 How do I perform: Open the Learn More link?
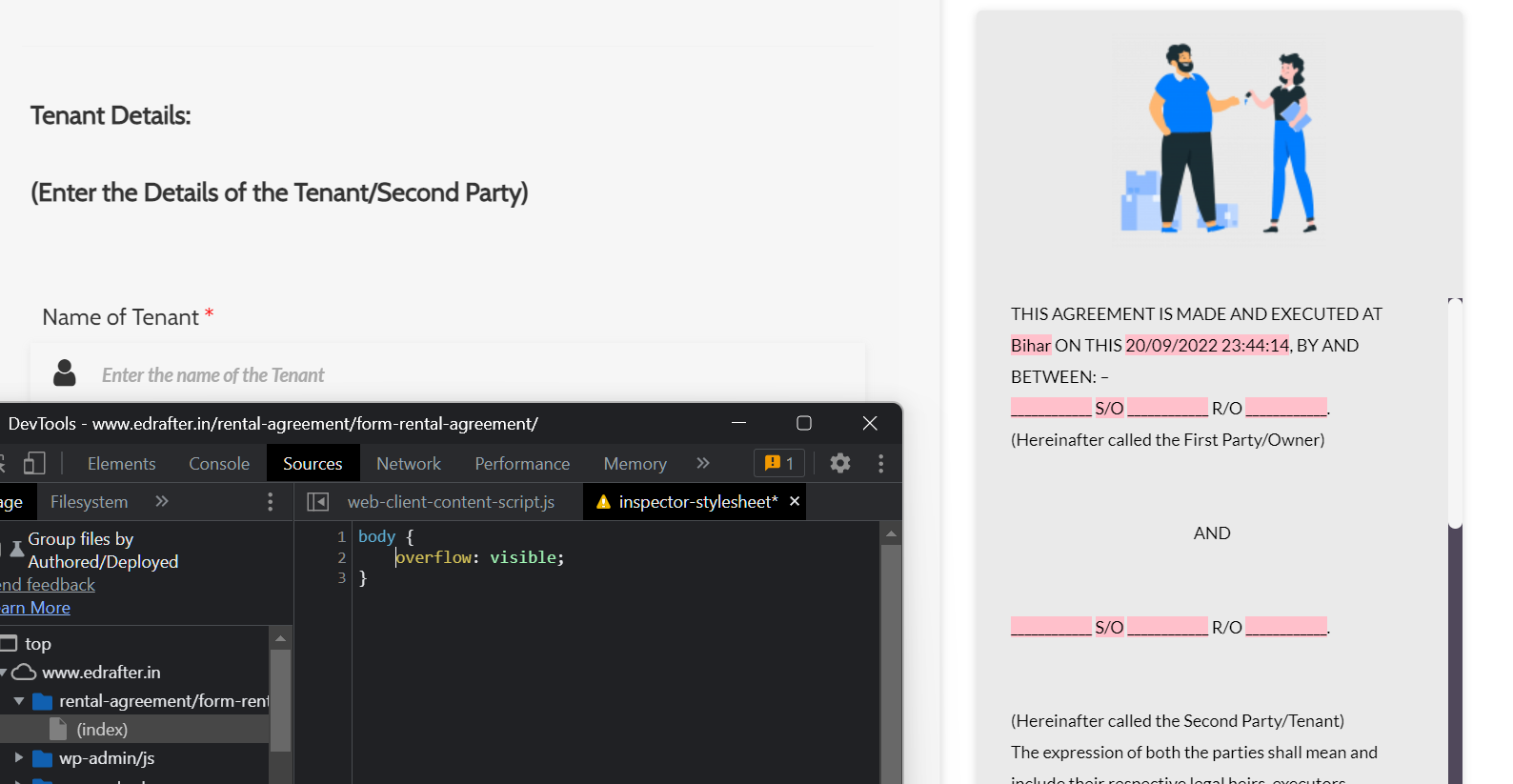pos(36,608)
